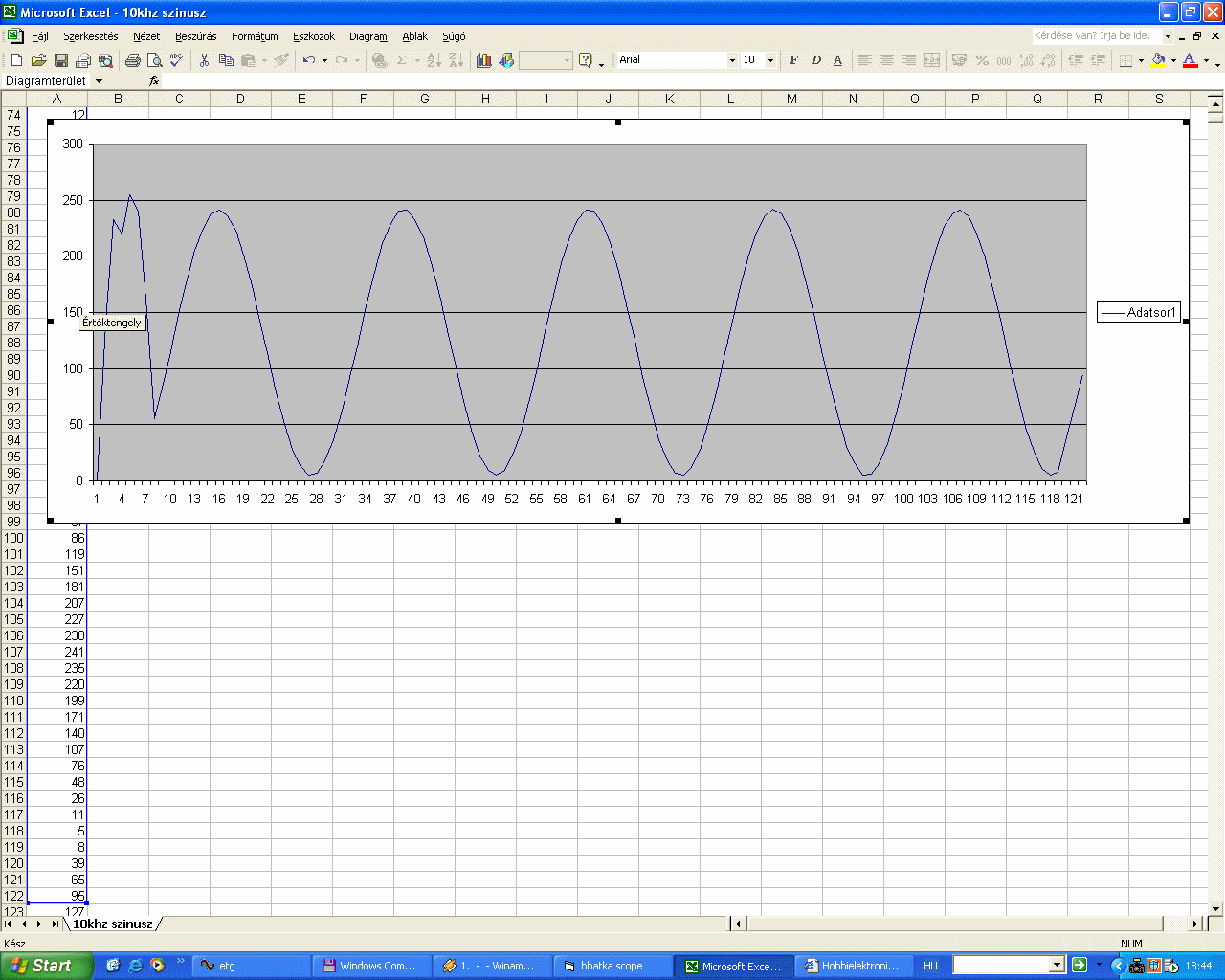Viewport: 1225px width, 980px height.
Task: Switch to the bbatka scope taskbar window
Action: point(612,966)
